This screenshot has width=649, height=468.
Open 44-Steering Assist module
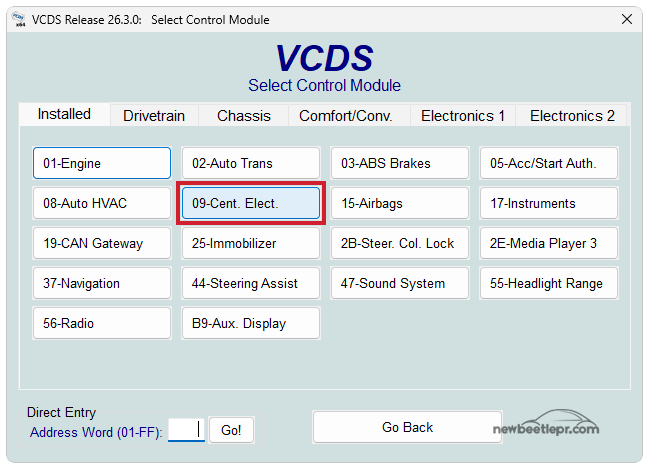tap(251, 283)
